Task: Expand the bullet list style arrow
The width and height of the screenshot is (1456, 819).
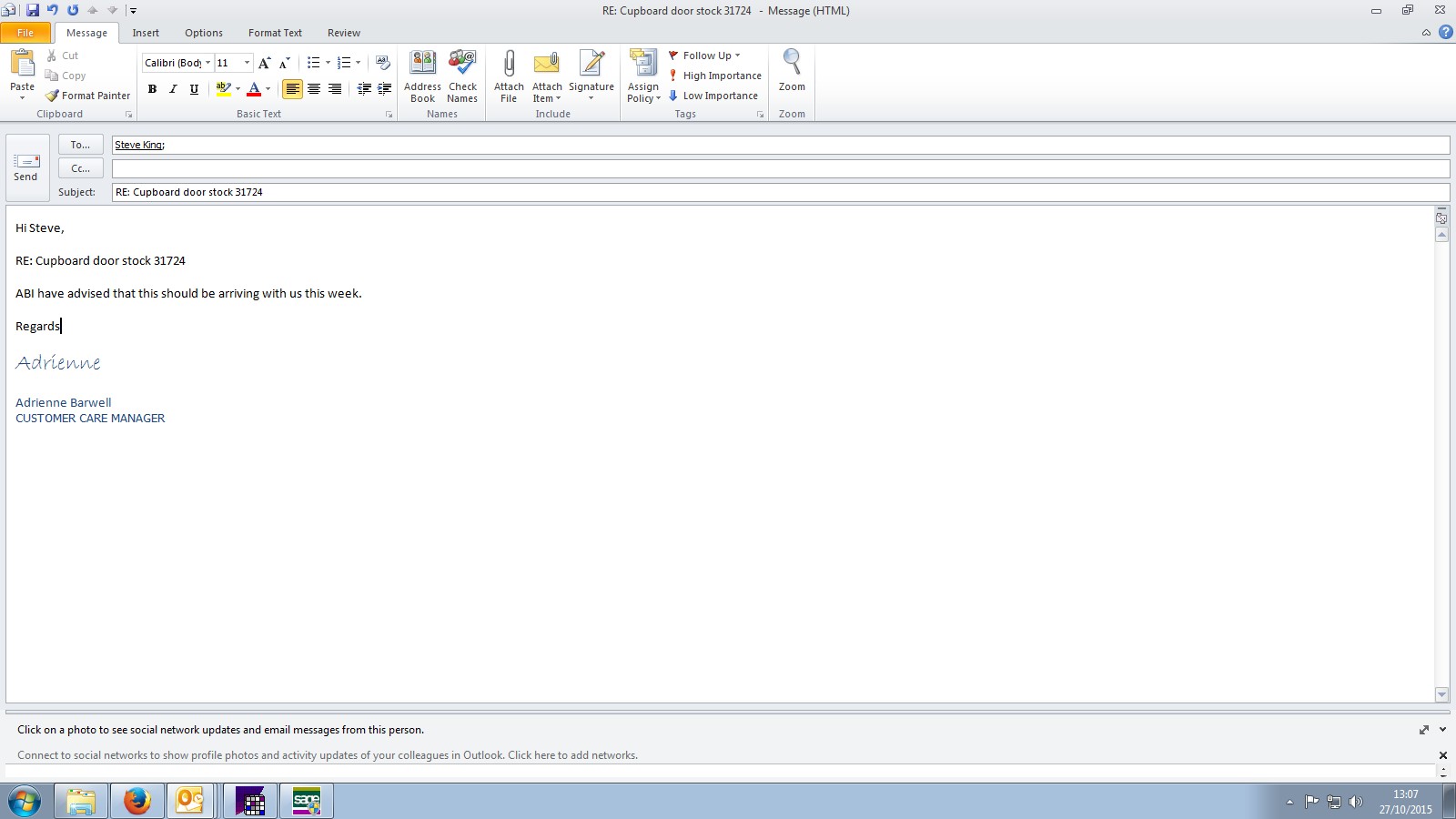Action: 328,63
